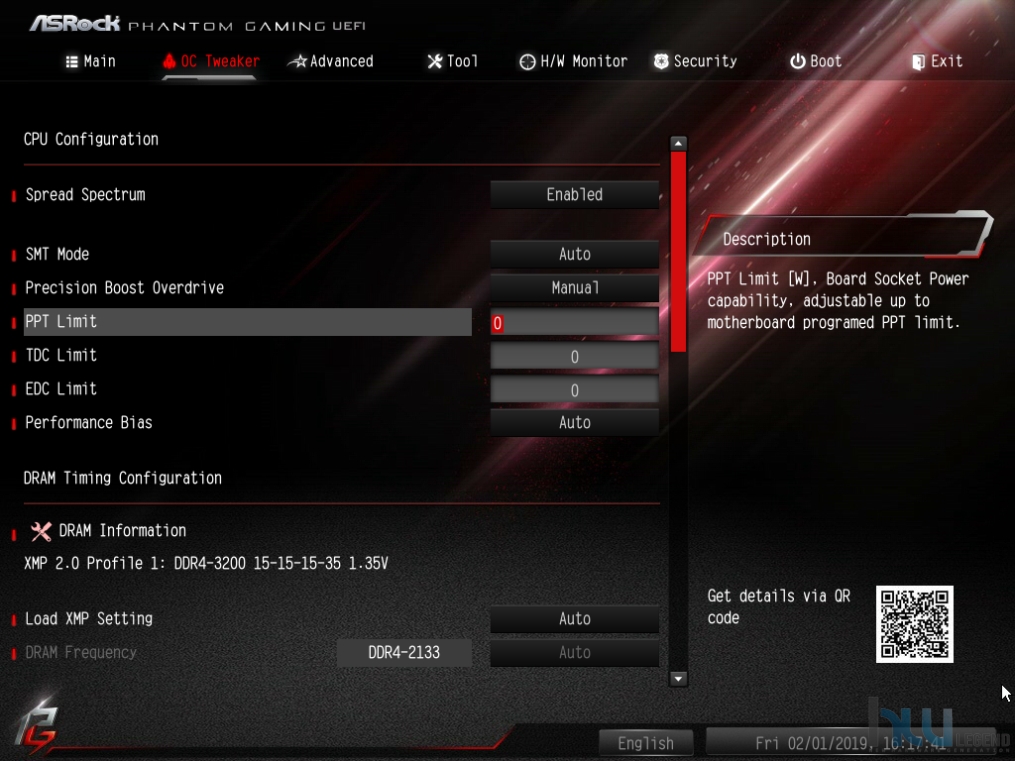The width and height of the screenshot is (1015, 761).
Task: Click the English language button
Action: 645,744
